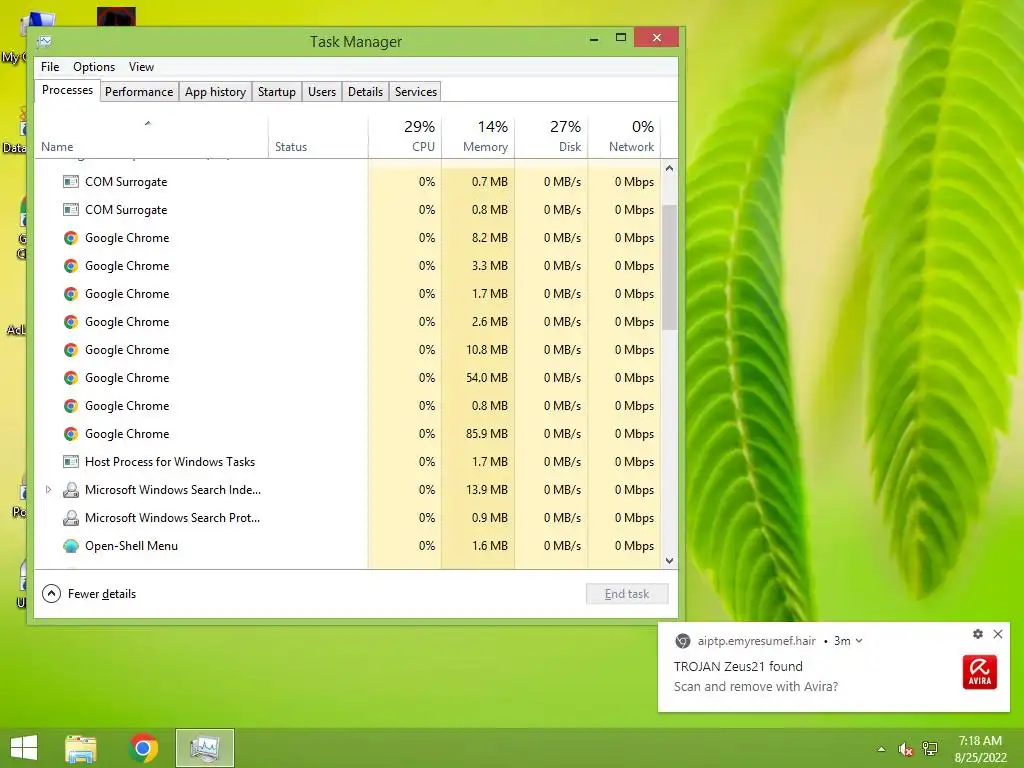Switch to the Users tab
The height and width of the screenshot is (768, 1024).
322,91
